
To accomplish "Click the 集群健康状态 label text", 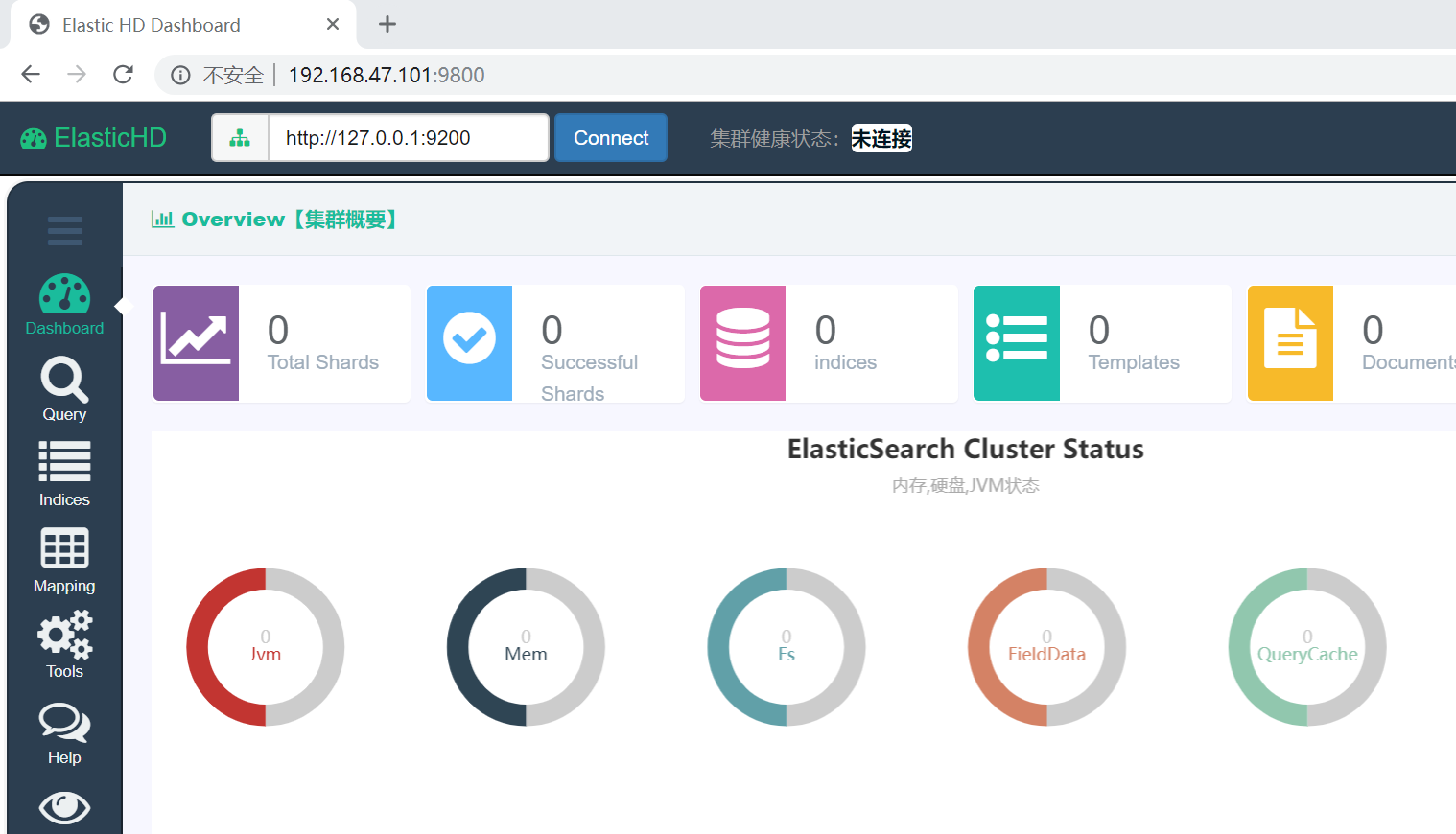I will click(775, 139).
